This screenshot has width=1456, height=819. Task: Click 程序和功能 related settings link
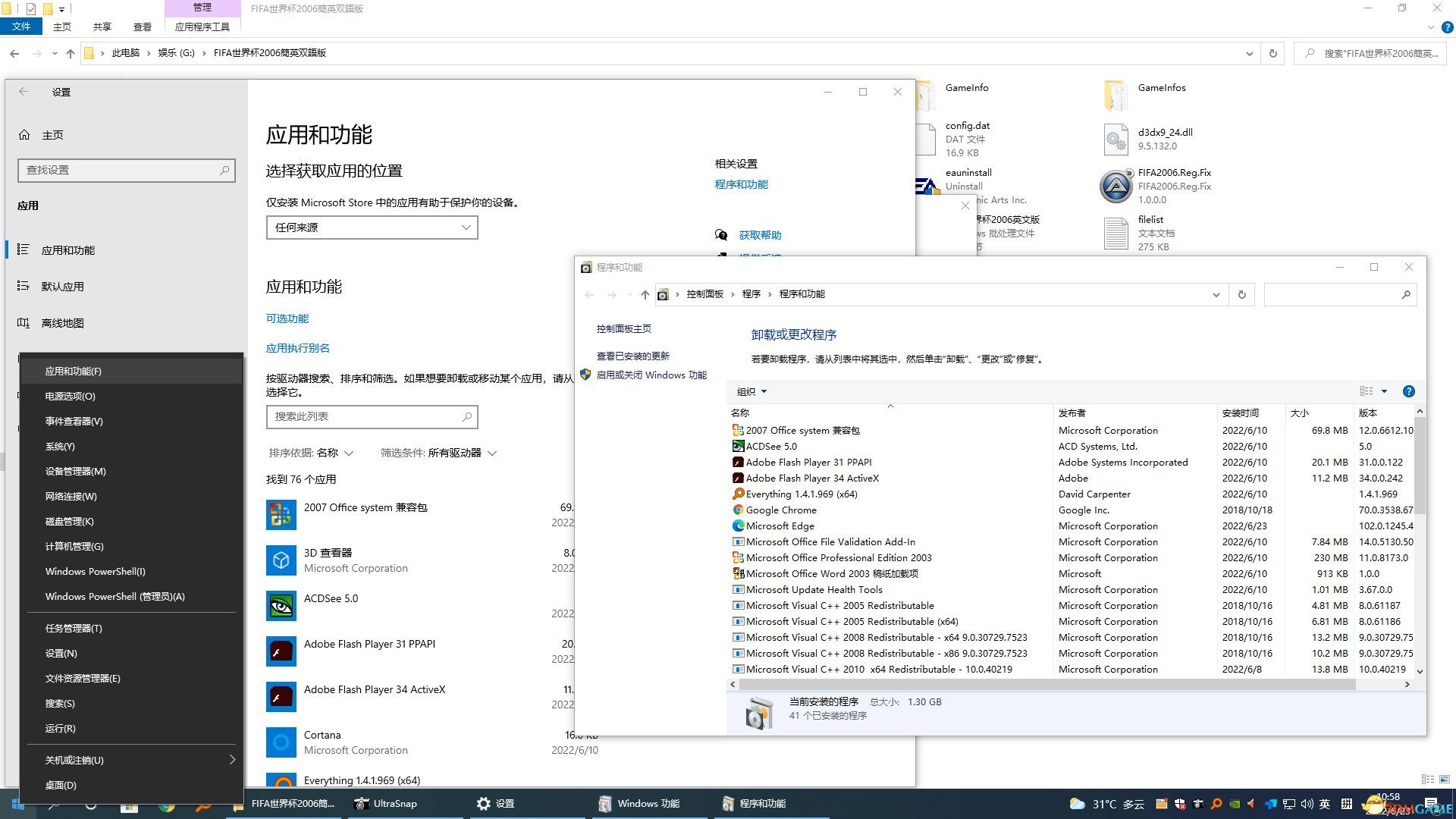(x=741, y=184)
